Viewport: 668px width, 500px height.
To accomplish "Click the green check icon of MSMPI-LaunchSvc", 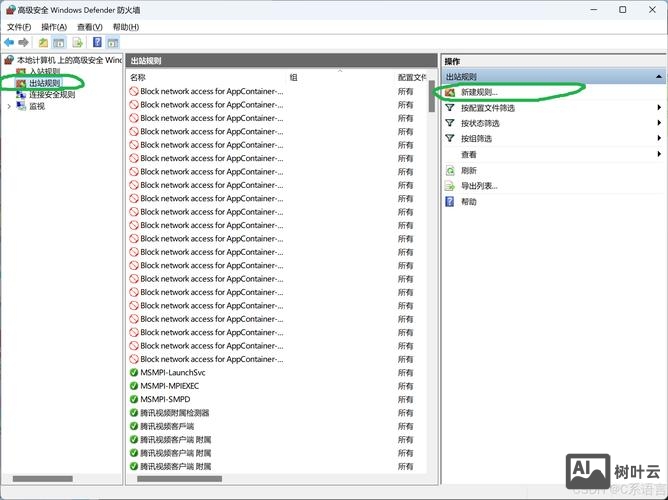I will (x=134, y=373).
